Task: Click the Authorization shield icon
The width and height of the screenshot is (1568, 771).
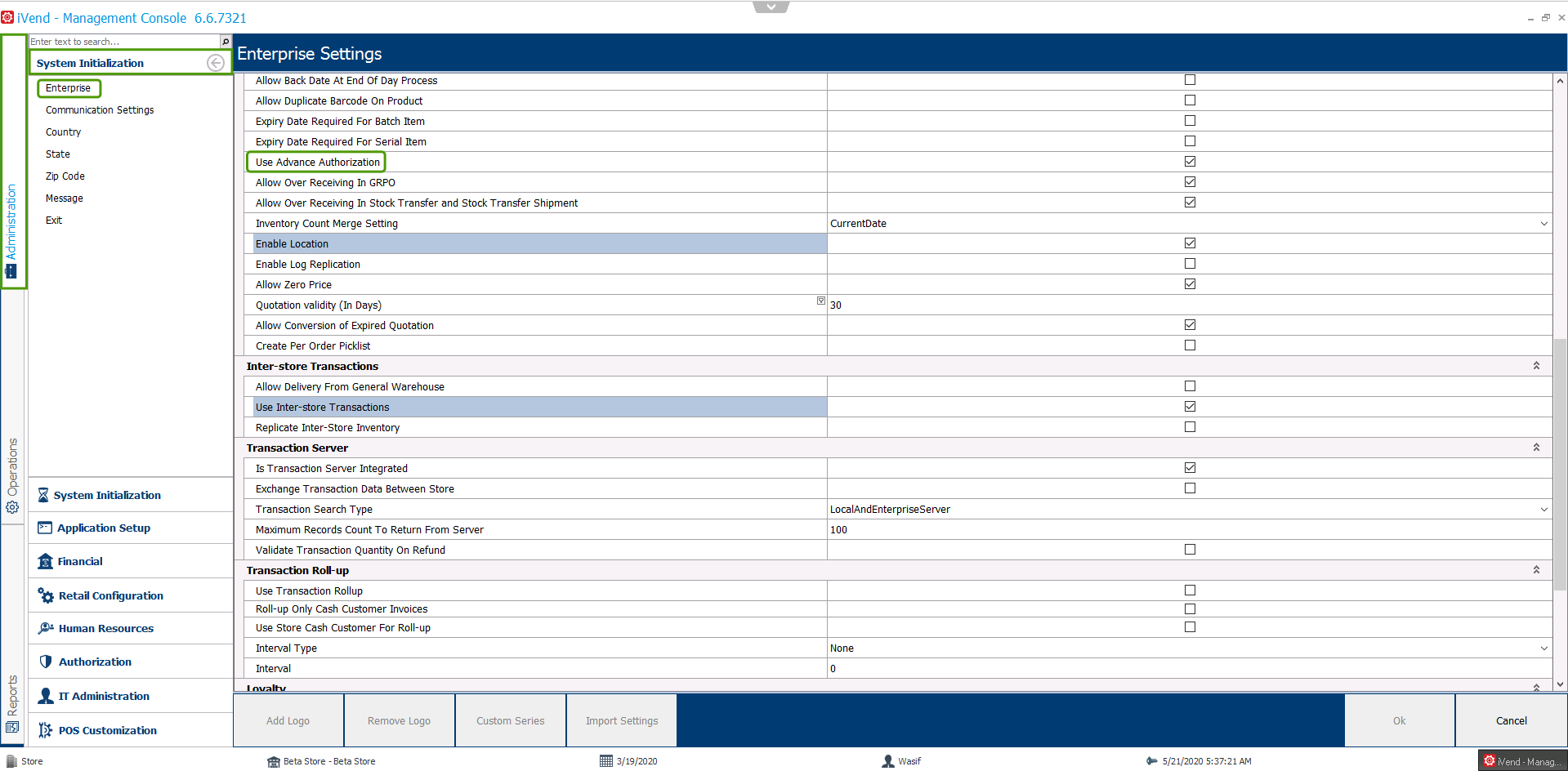Action: (46, 662)
